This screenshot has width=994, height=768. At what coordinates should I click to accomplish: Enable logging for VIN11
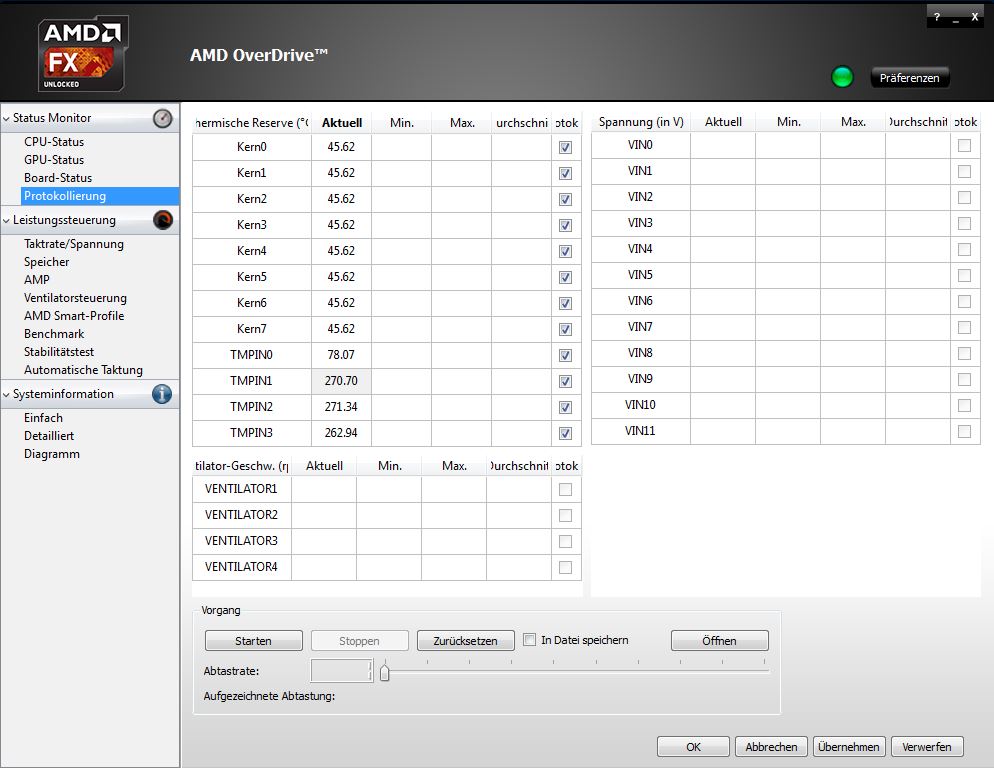click(964, 431)
